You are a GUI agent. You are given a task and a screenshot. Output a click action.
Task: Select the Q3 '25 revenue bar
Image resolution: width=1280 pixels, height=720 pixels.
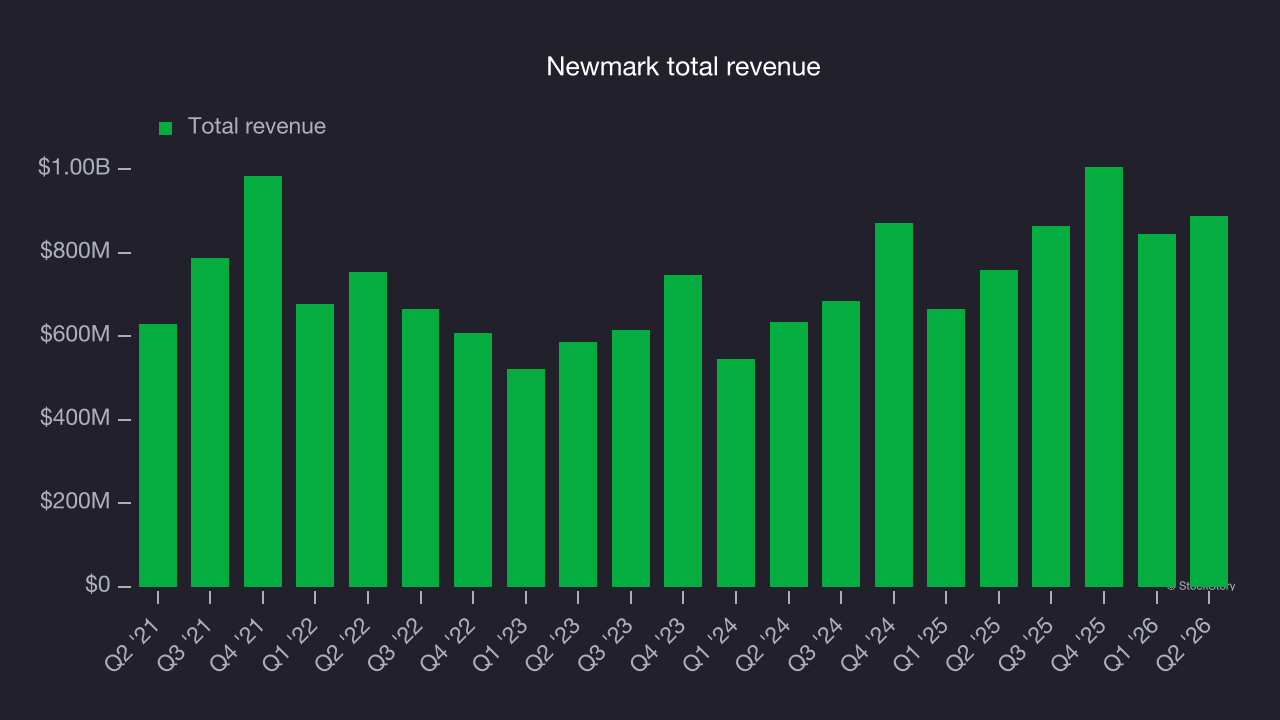click(x=1051, y=406)
